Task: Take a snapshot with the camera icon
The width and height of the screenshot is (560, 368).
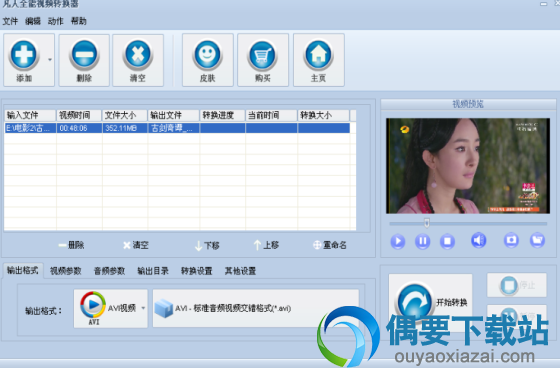Action: [x=511, y=240]
